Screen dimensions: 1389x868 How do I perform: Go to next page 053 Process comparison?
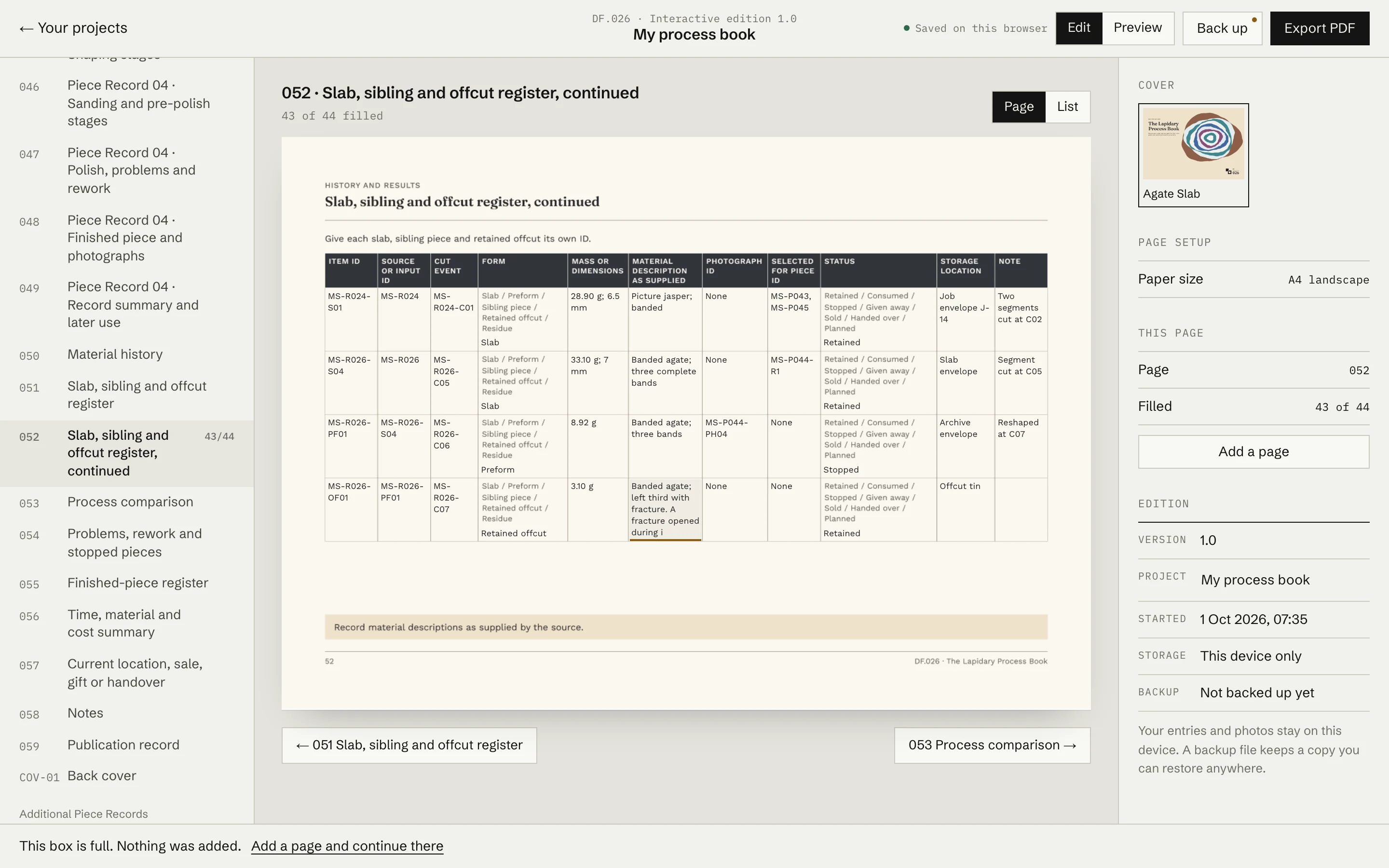992,745
